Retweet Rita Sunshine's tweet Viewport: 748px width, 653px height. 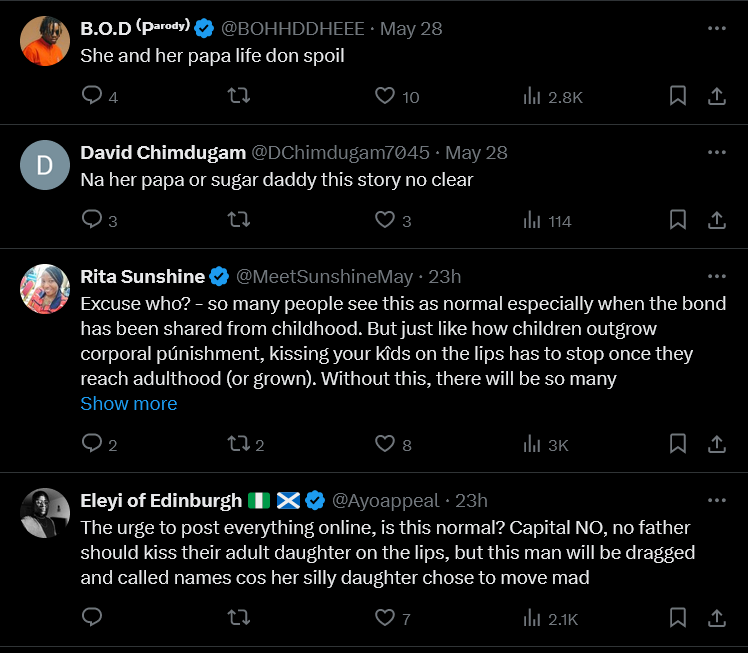pos(238,444)
